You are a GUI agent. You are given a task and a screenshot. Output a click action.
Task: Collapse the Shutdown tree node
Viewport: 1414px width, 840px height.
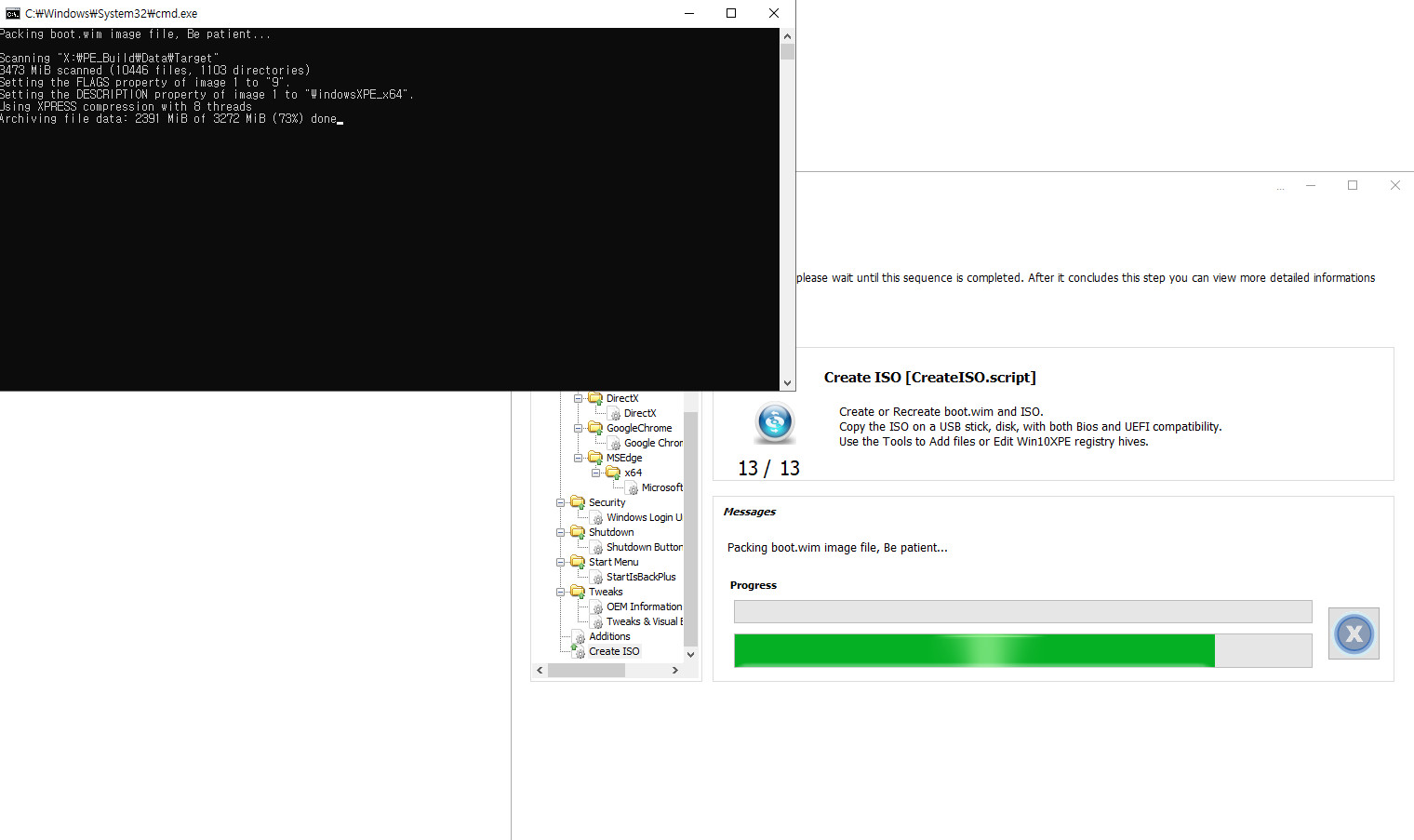[560, 532]
